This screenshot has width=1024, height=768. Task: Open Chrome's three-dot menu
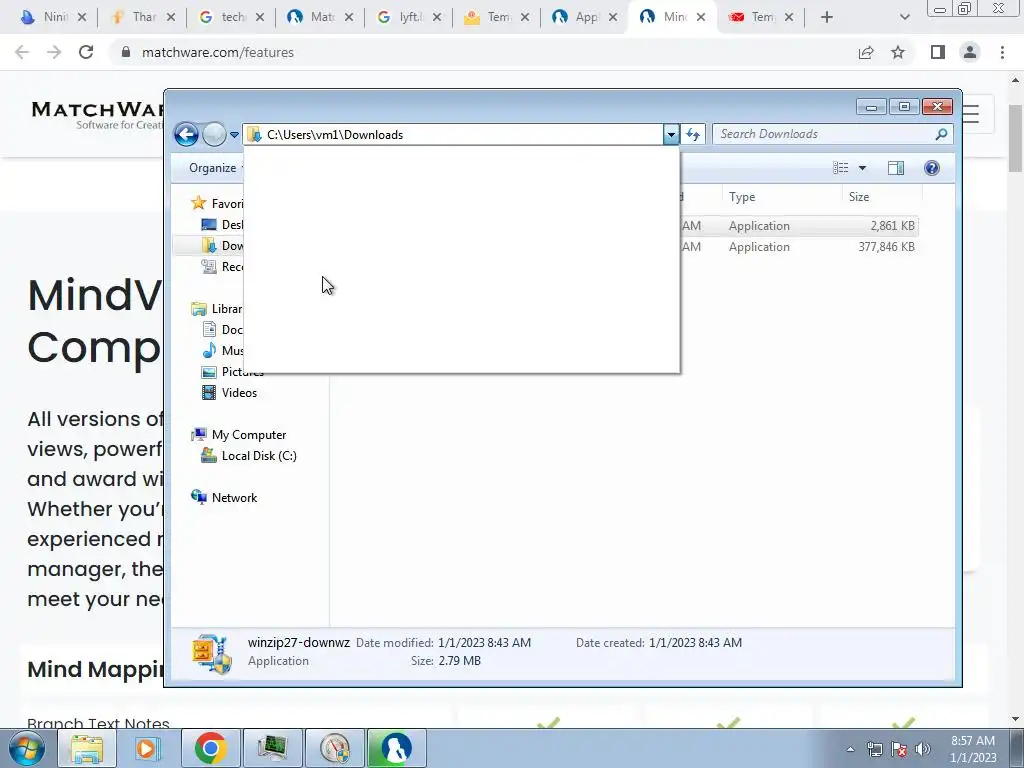click(x=1002, y=52)
